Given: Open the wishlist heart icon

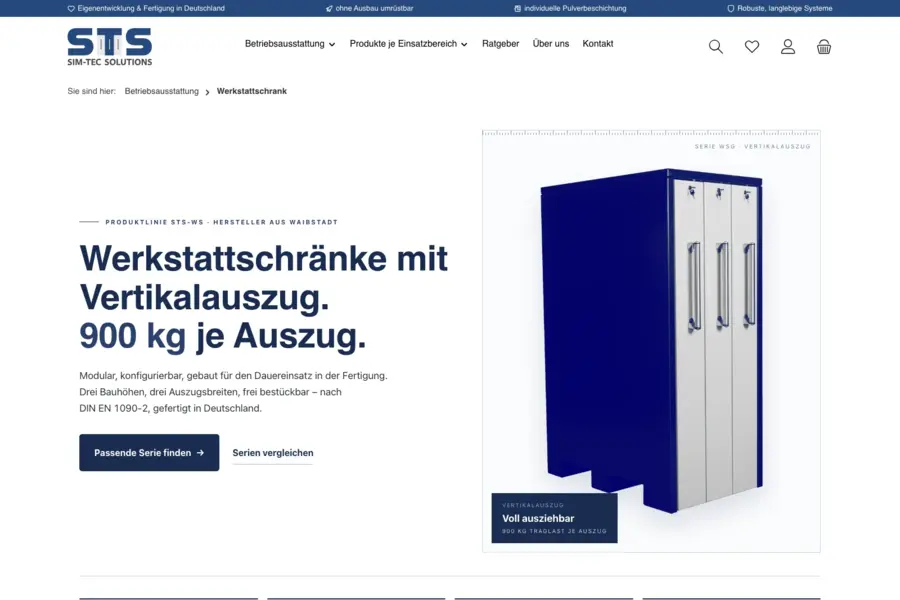Looking at the screenshot, I should [752, 47].
